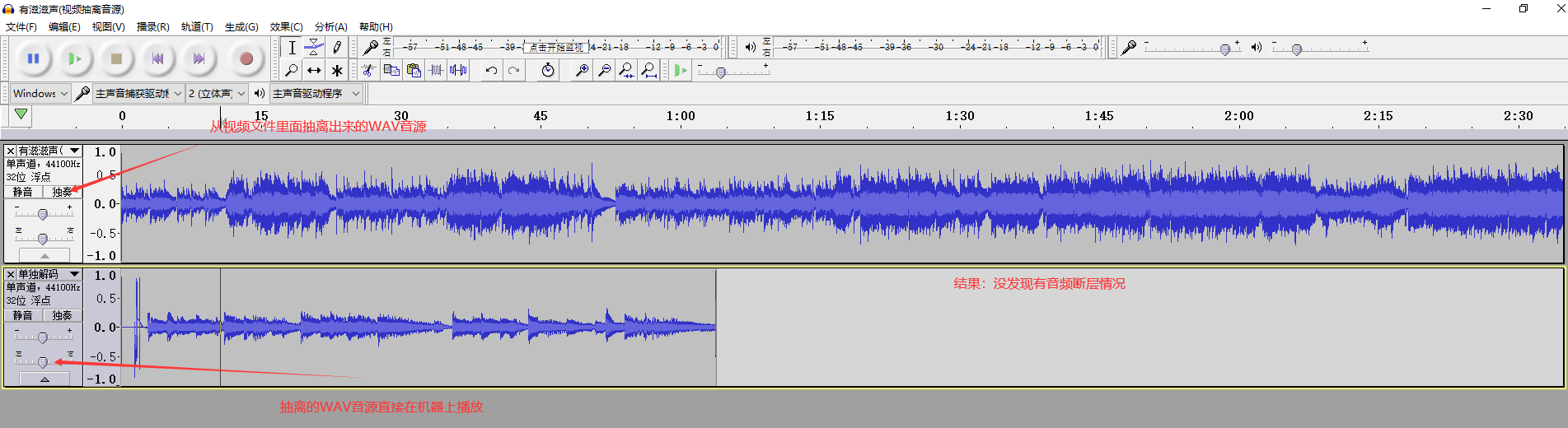Click the Play-at-speed green icon
1568x428 pixels.
point(680,70)
